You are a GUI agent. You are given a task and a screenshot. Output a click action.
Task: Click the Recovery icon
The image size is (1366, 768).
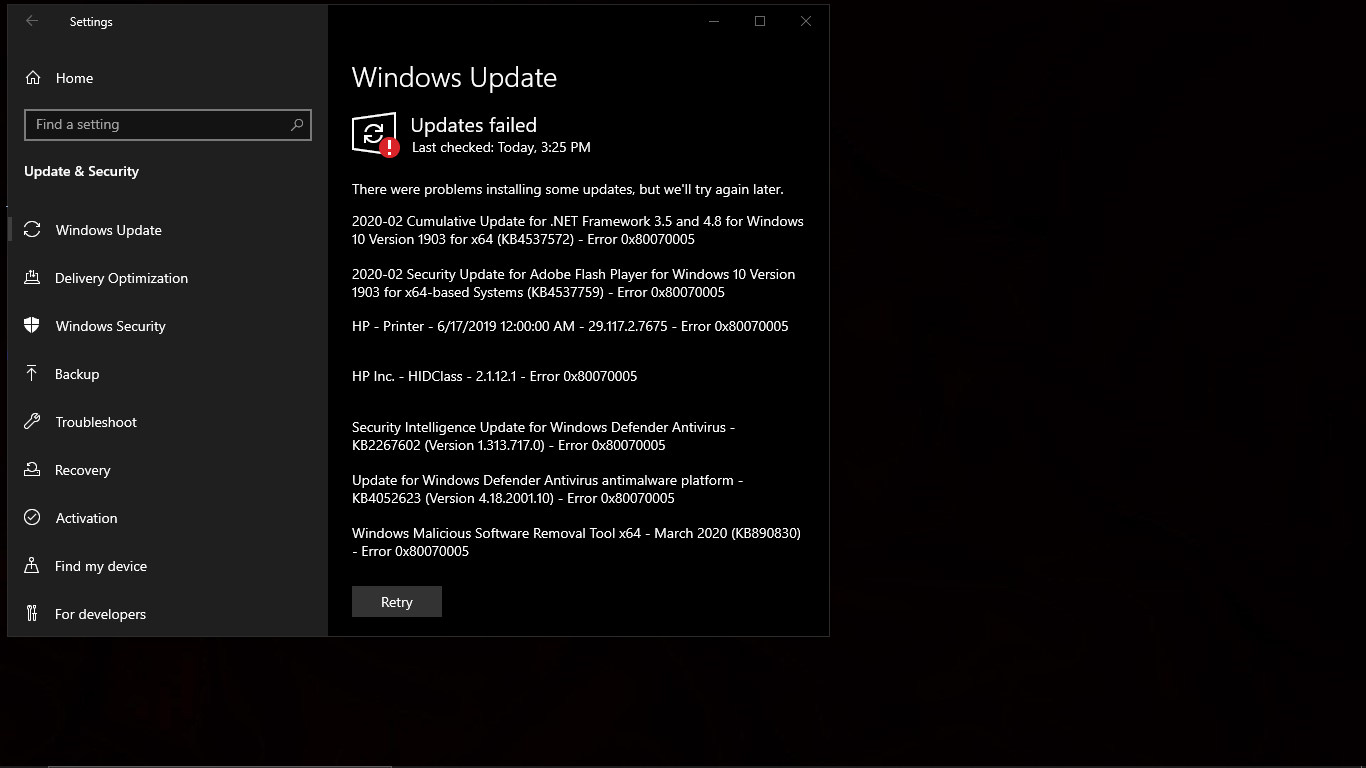point(32,470)
